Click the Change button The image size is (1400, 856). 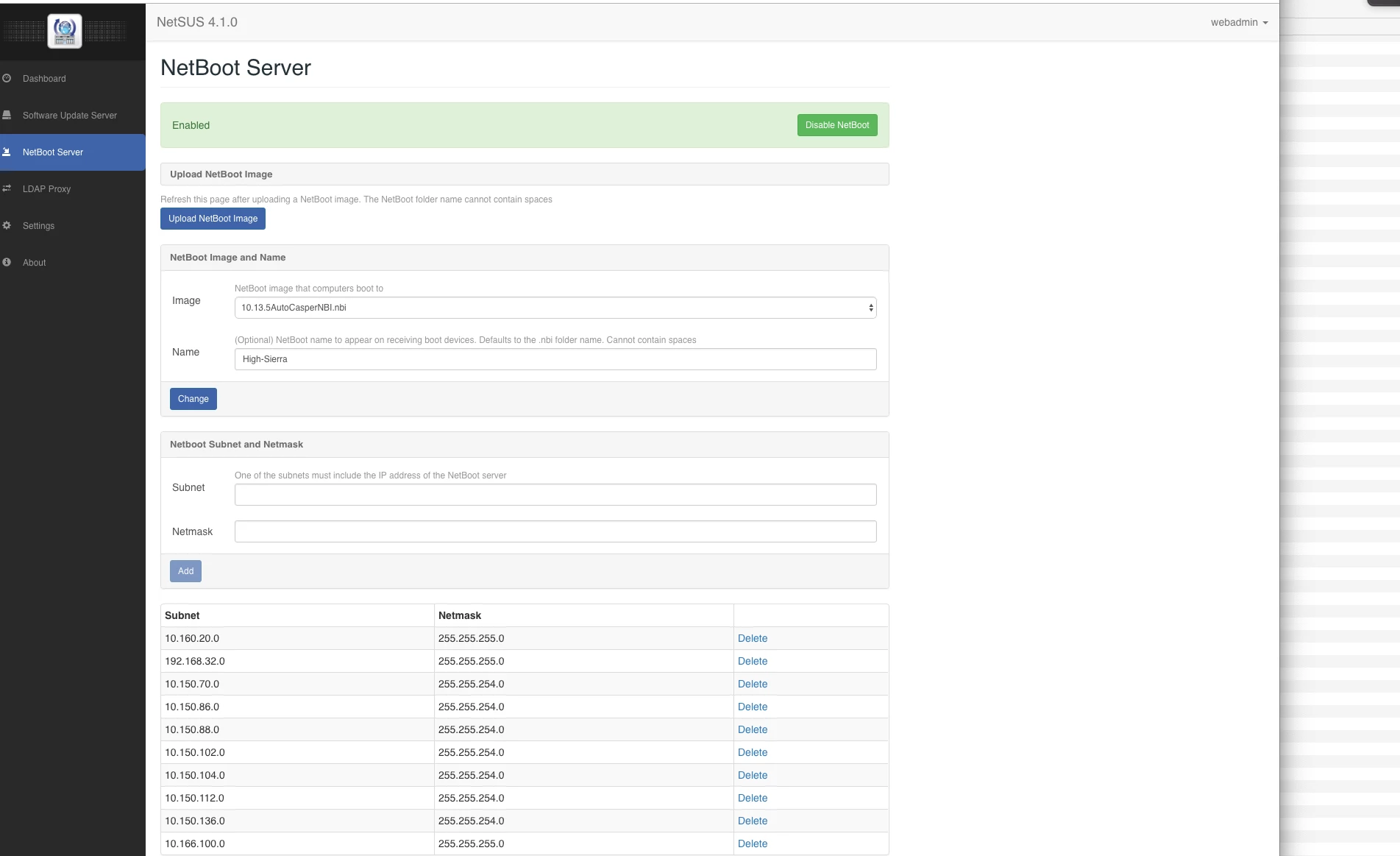(x=193, y=399)
